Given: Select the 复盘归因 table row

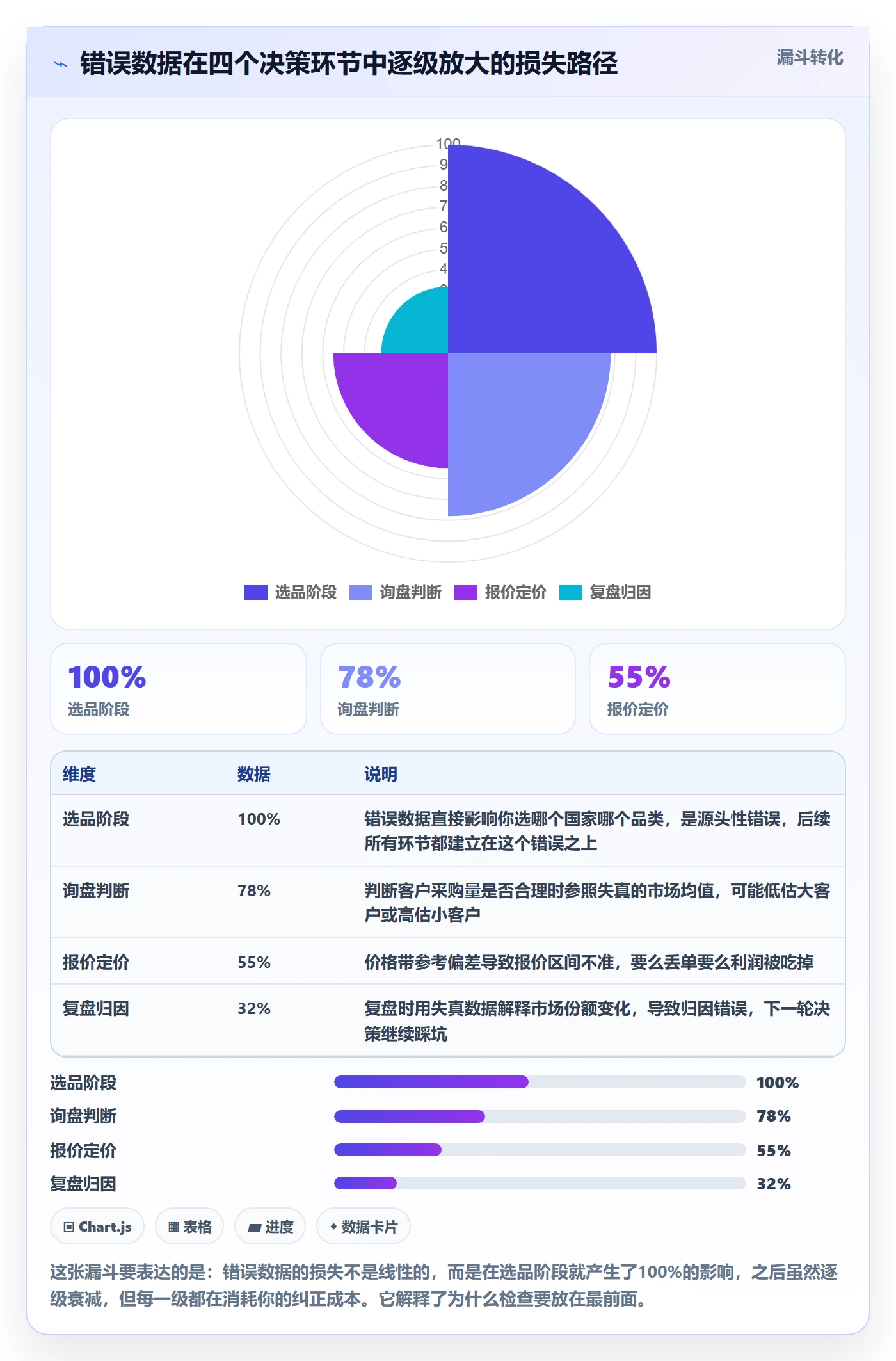Looking at the screenshot, I should coord(448,1020).
